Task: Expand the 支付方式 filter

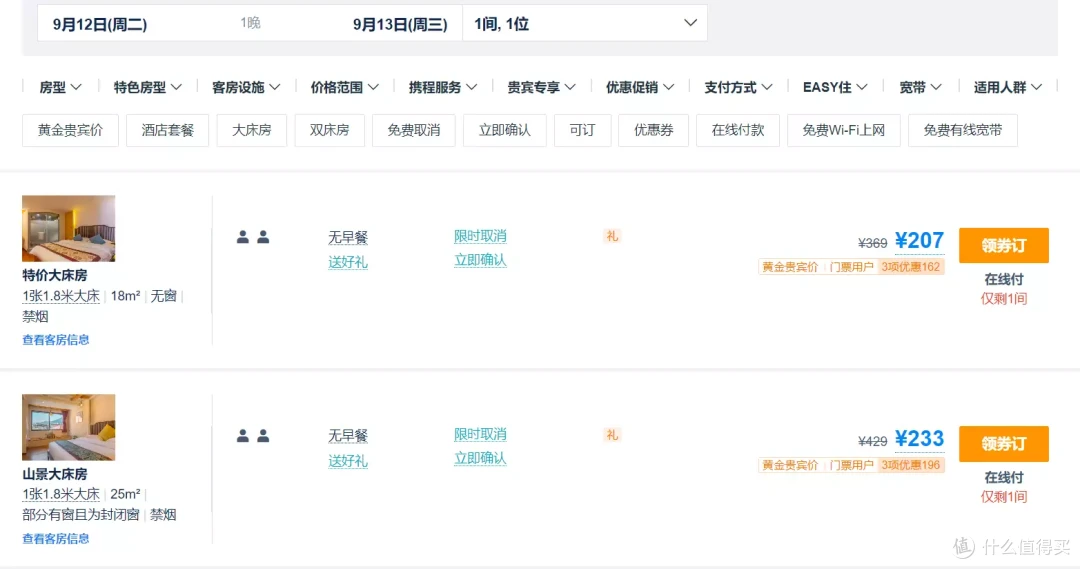Action: [x=738, y=87]
